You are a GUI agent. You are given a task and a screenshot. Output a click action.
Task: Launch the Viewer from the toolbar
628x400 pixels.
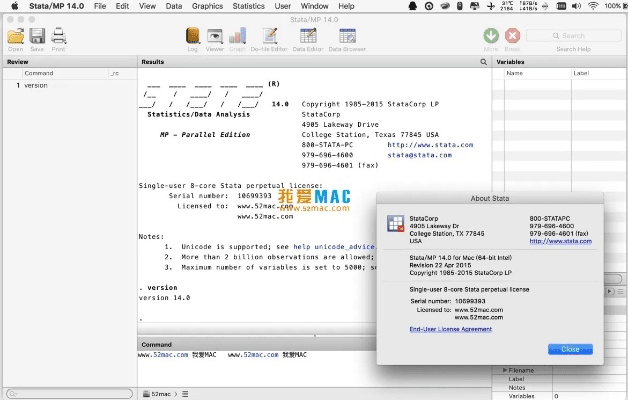pyautogui.click(x=215, y=37)
